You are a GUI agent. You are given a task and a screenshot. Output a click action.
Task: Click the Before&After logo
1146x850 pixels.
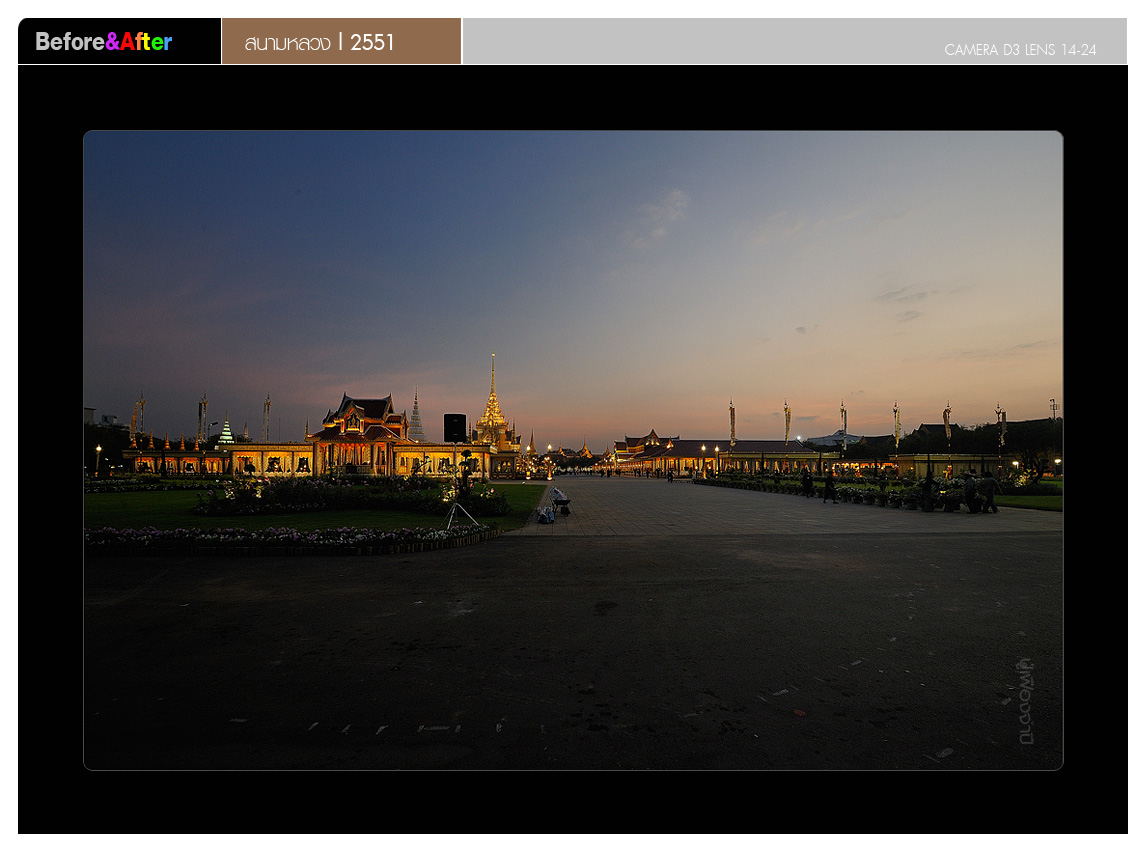[104, 42]
